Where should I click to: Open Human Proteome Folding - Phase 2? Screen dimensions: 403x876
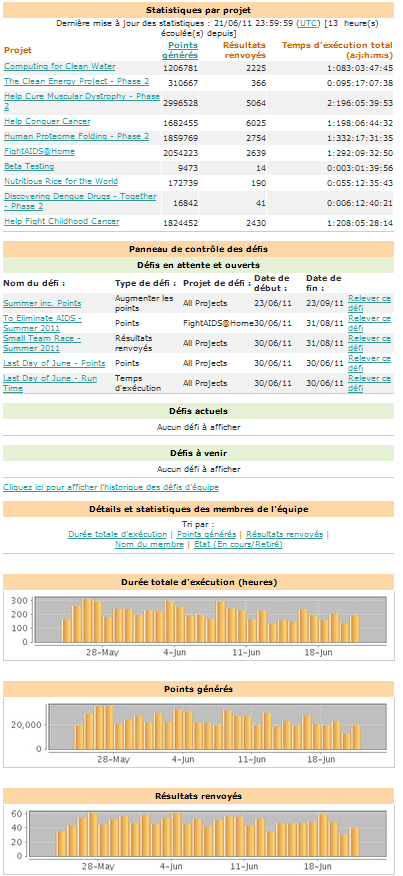pyautogui.click(x=77, y=136)
